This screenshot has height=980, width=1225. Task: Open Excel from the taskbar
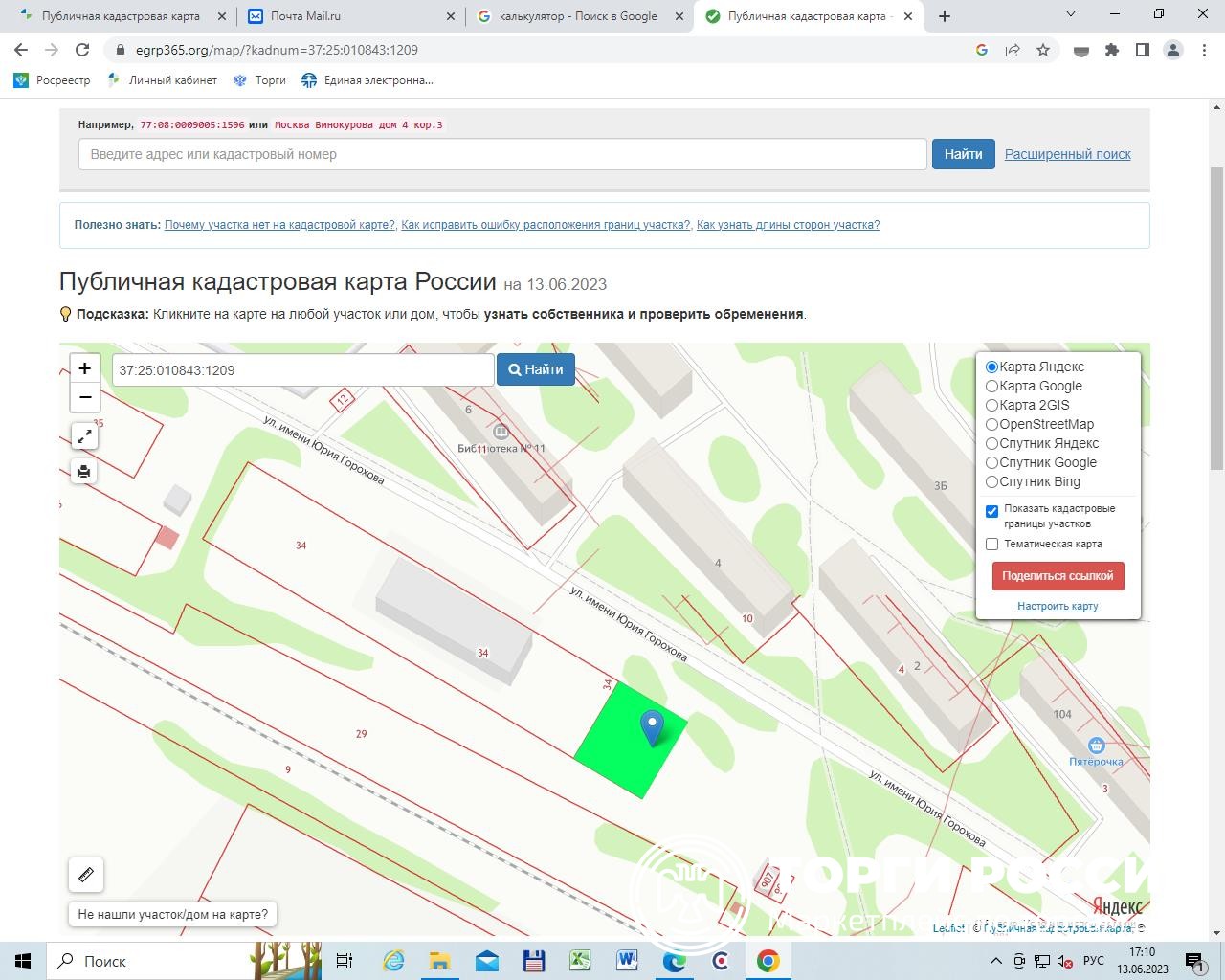point(580,961)
